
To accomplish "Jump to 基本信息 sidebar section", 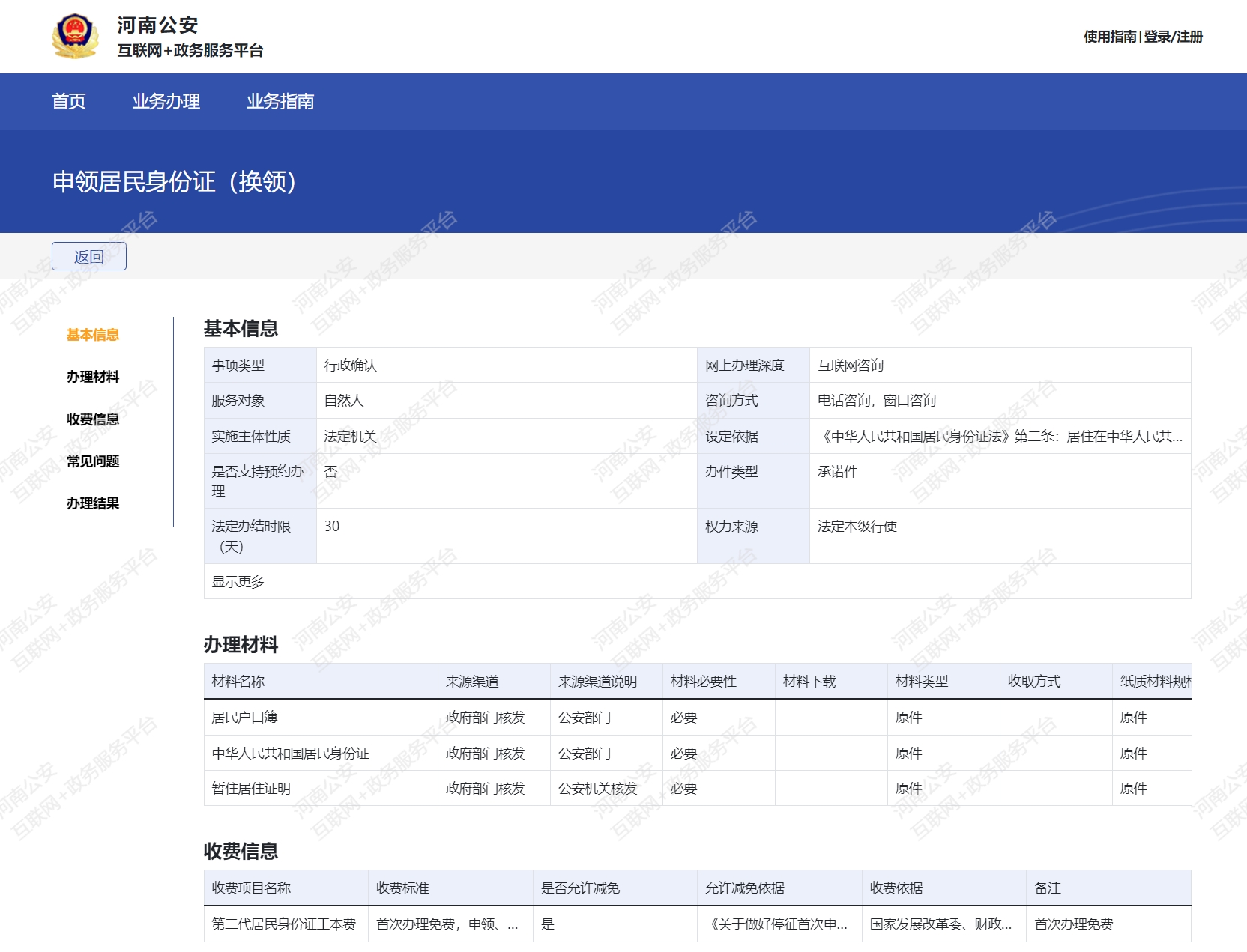I will tap(93, 335).
